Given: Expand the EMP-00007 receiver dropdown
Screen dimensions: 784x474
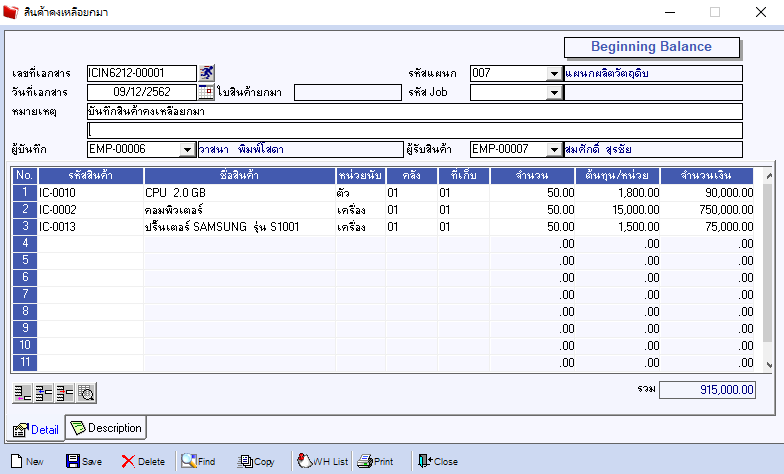Looking at the screenshot, I should click(554, 150).
